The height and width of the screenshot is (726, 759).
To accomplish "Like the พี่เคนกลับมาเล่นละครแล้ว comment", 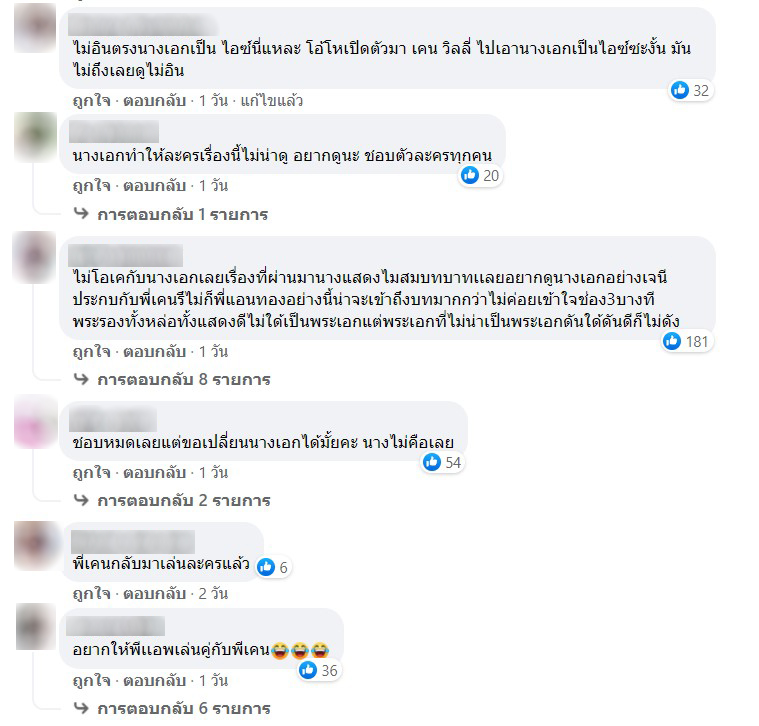I will click(91, 593).
